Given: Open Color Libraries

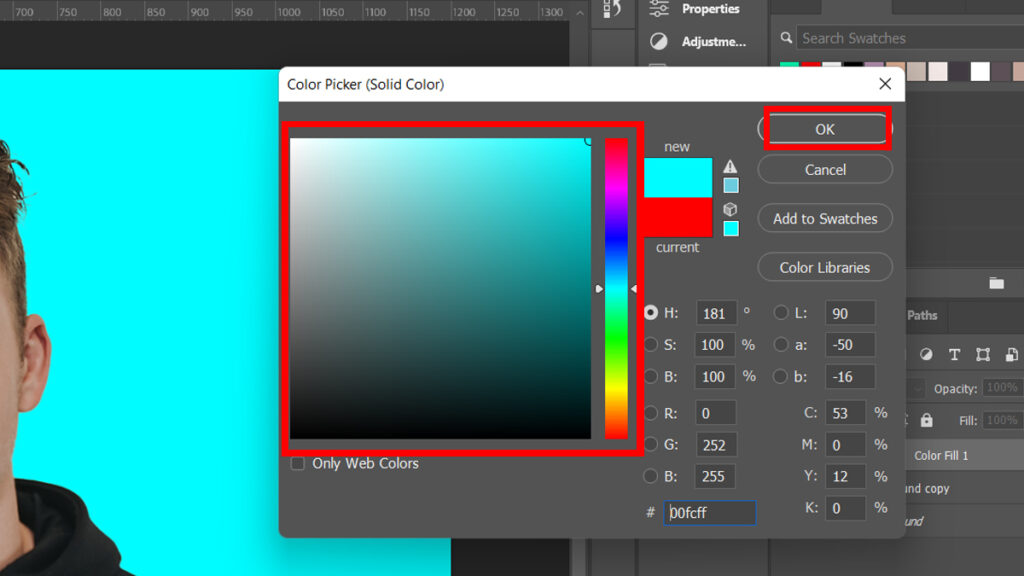Looking at the screenshot, I should coord(825,268).
